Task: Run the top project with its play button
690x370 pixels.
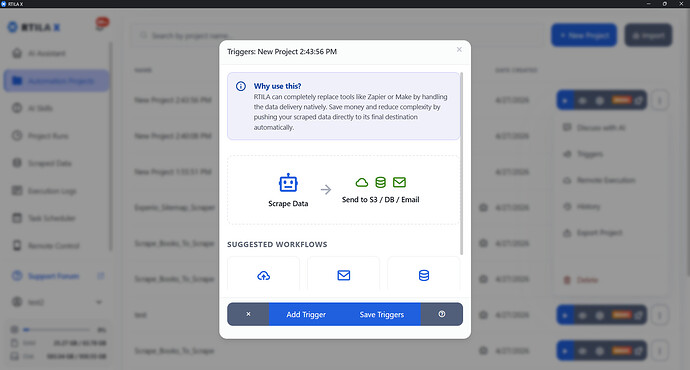Action: (565, 100)
